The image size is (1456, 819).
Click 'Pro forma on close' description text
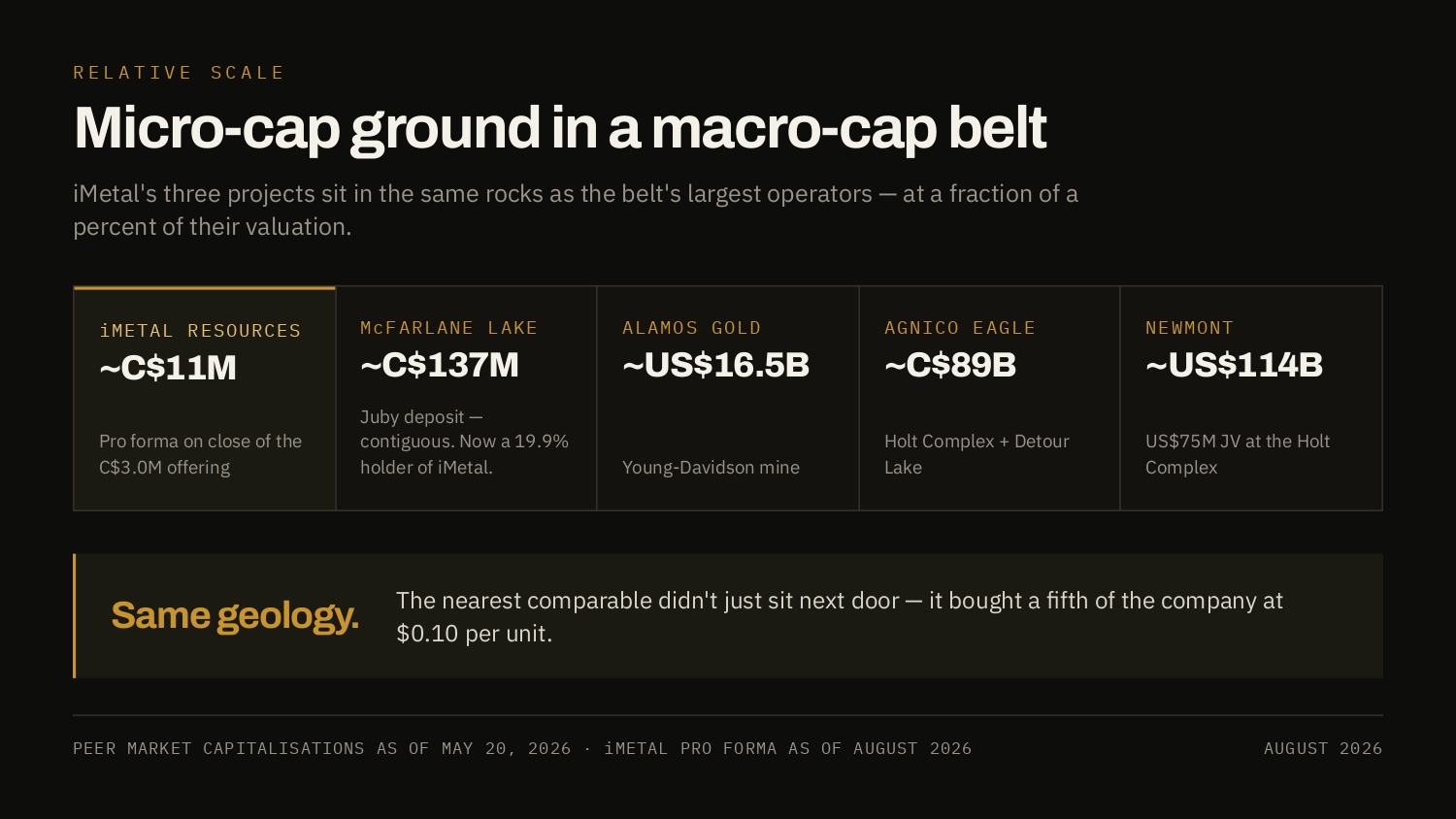click(x=200, y=454)
